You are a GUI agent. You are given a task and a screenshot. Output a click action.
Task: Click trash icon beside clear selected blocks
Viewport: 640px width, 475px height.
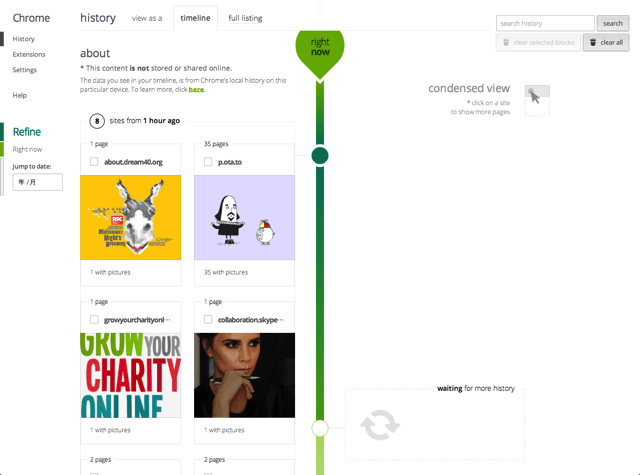click(x=506, y=42)
